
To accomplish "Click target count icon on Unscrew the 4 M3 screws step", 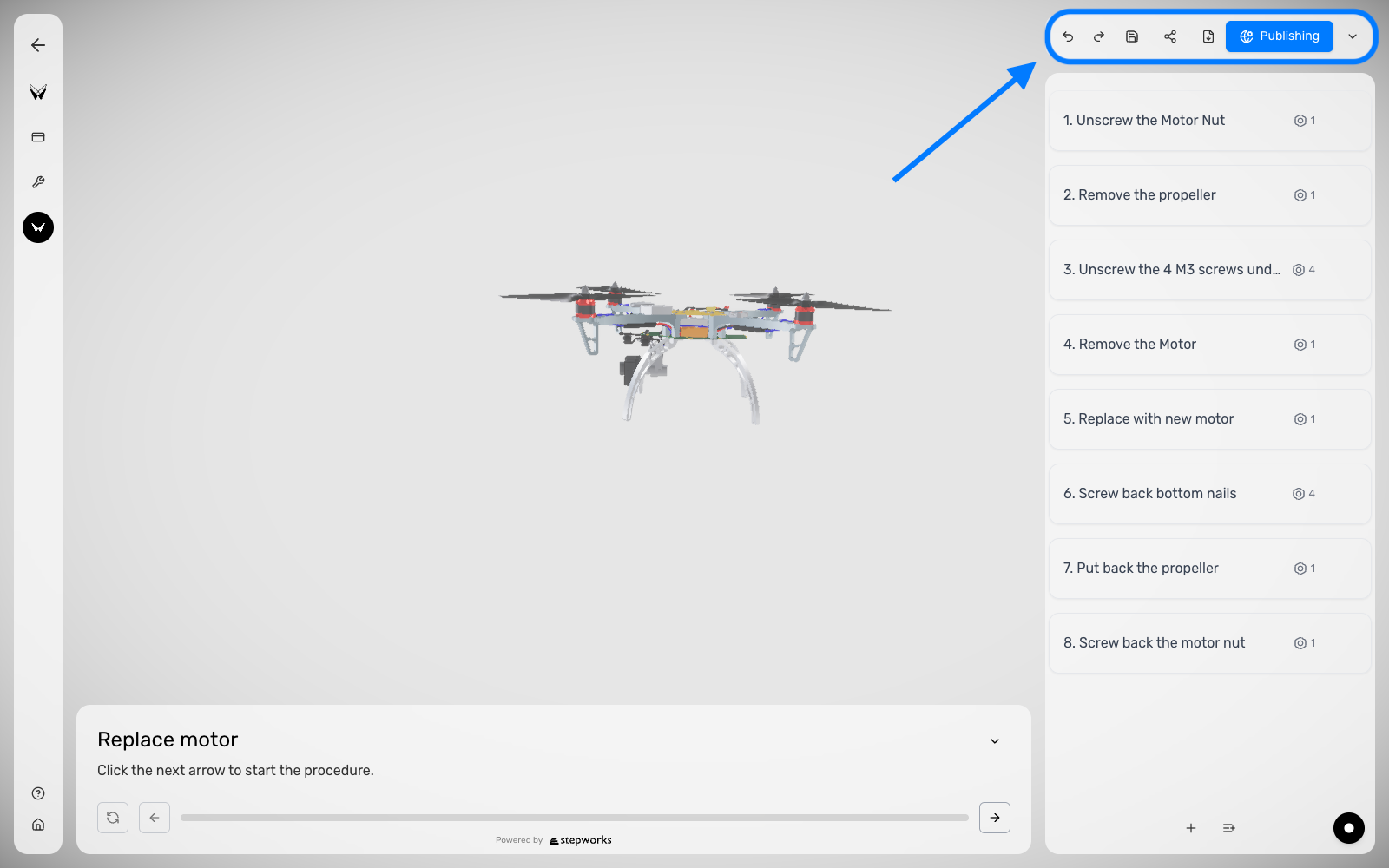I will pos(1299,270).
